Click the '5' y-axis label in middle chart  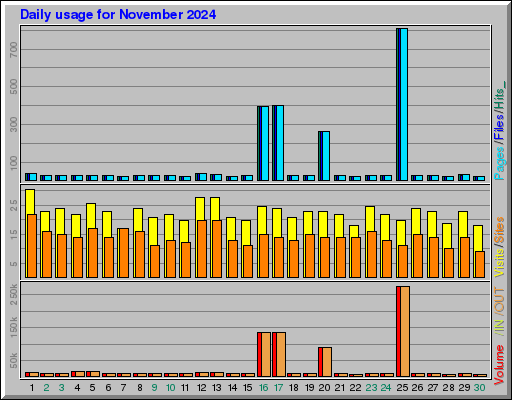(14, 264)
